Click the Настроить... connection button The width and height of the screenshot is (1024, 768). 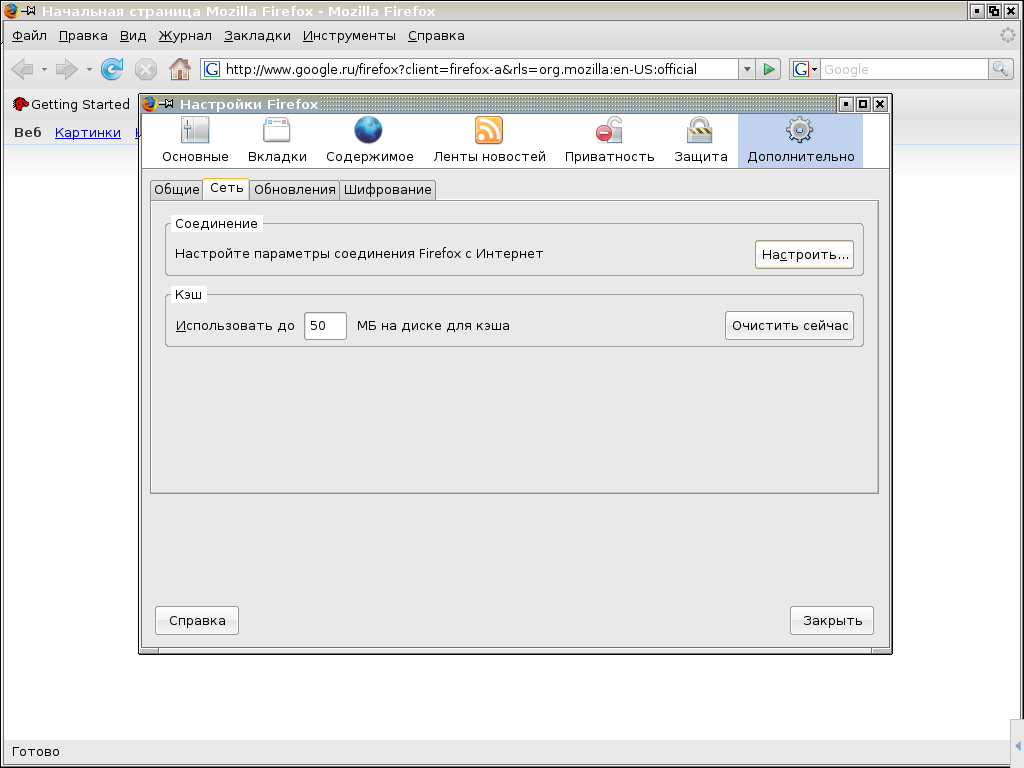[805, 255]
